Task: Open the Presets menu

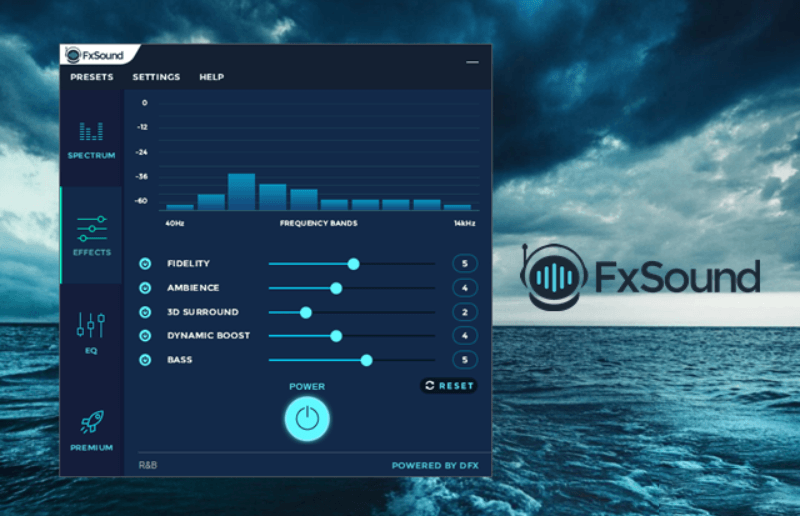Action: coord(91,77)
